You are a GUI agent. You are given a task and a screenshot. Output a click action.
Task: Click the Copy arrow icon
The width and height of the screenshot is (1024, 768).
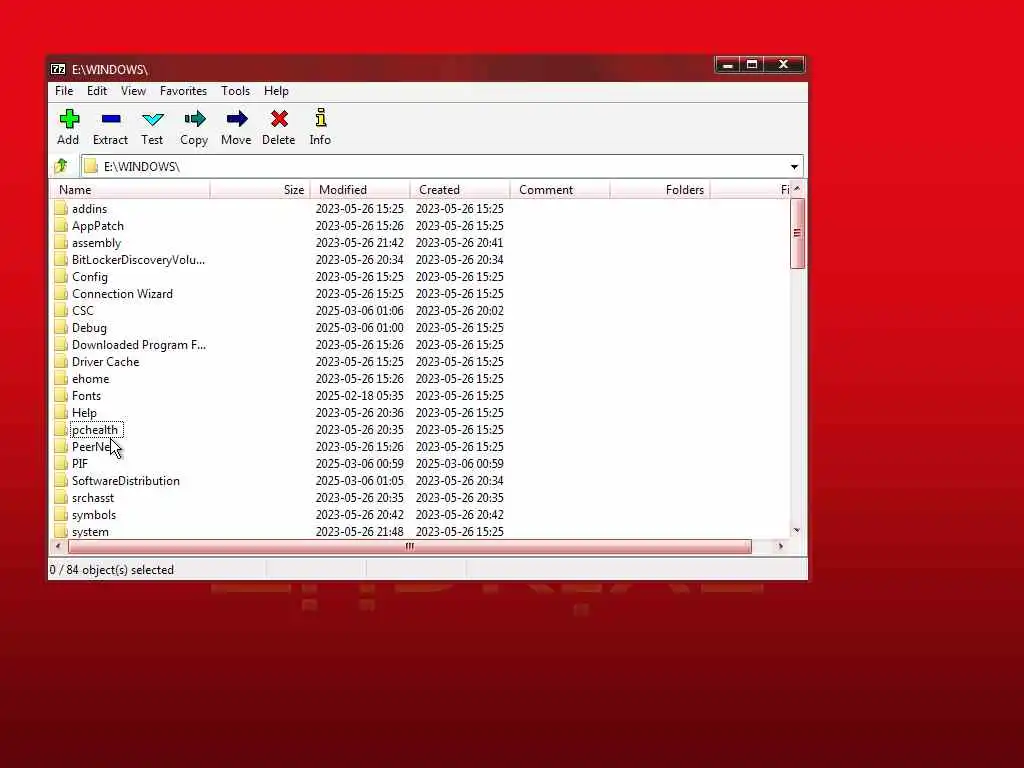pos(195,119)
